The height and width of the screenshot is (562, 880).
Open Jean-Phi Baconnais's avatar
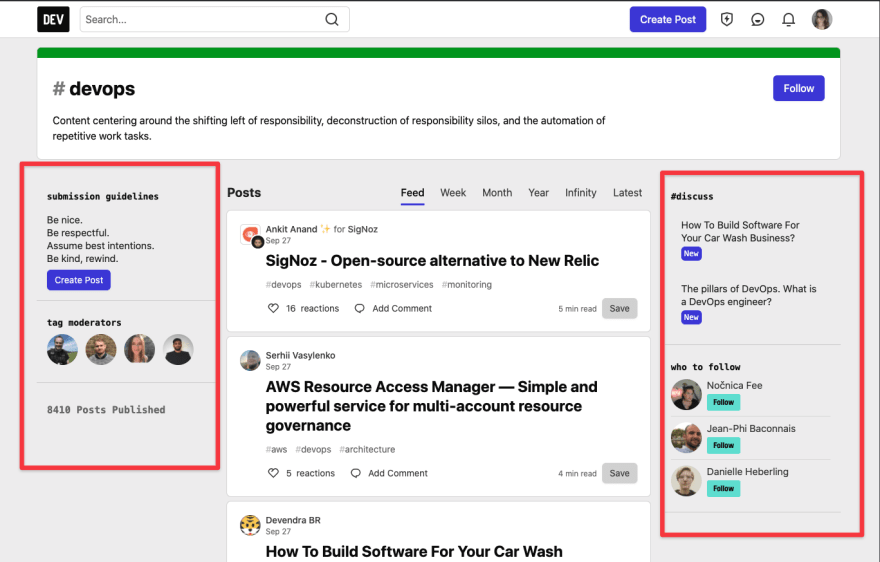686,437
